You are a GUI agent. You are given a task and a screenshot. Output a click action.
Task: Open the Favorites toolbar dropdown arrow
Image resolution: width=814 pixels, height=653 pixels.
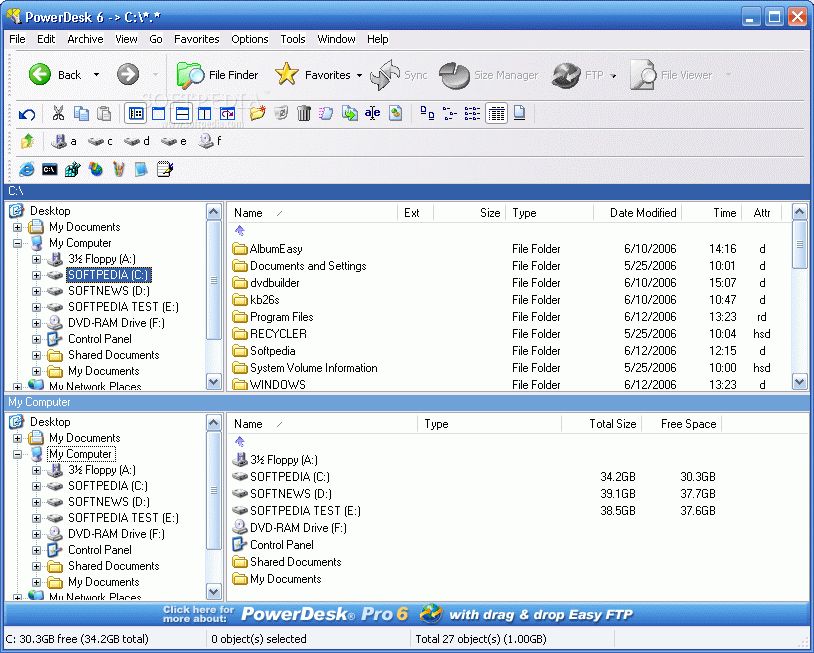[359, 75]
